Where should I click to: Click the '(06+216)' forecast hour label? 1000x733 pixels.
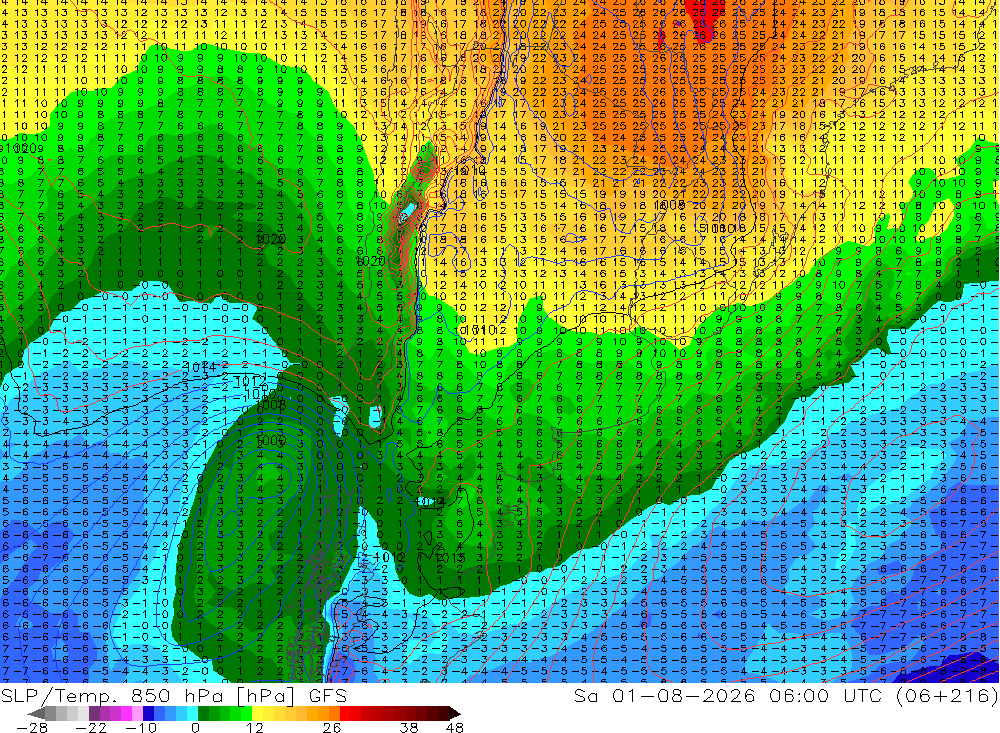[947, 695]
